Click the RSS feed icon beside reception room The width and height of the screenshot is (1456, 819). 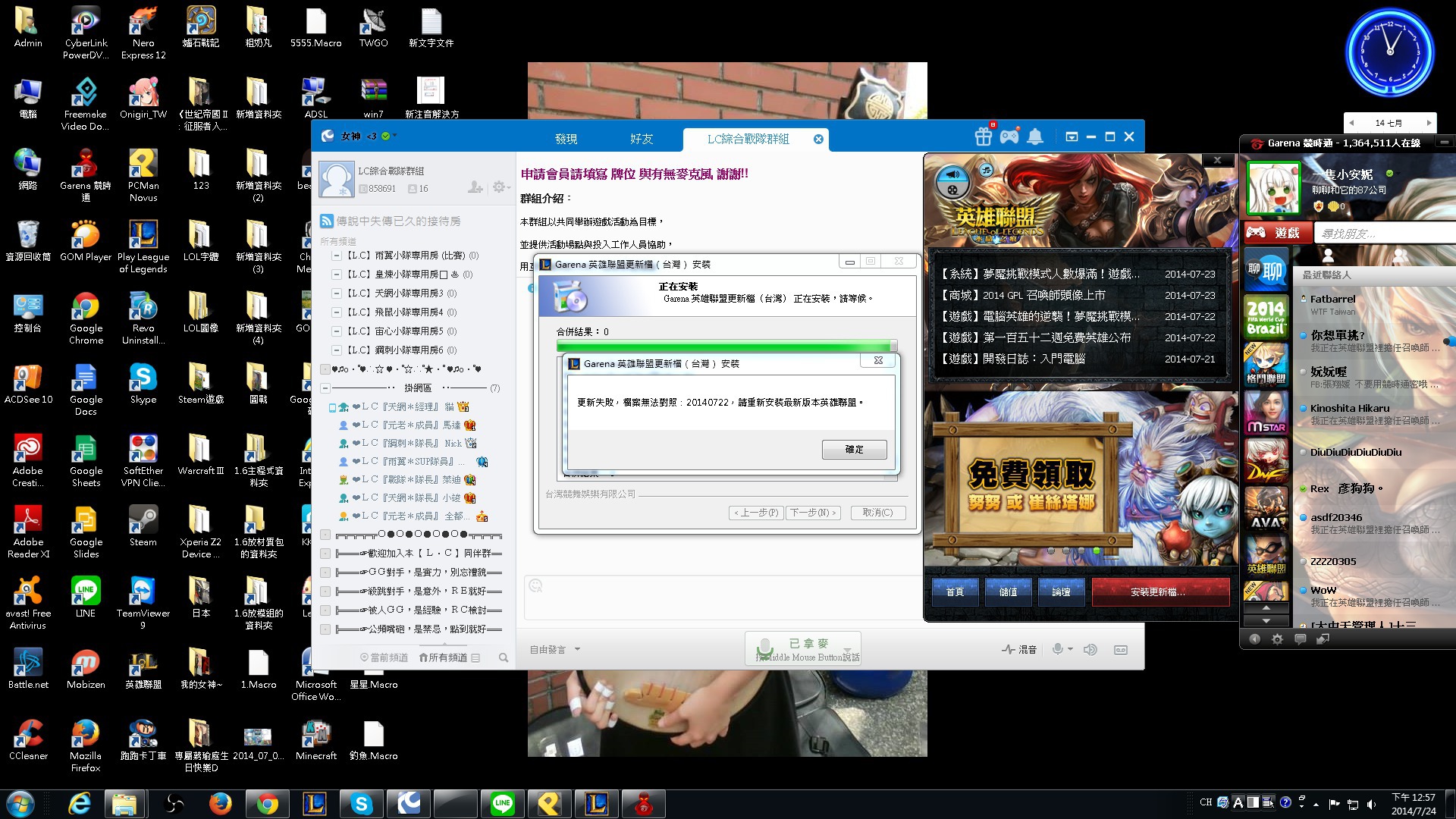click(x=327, y=221)
